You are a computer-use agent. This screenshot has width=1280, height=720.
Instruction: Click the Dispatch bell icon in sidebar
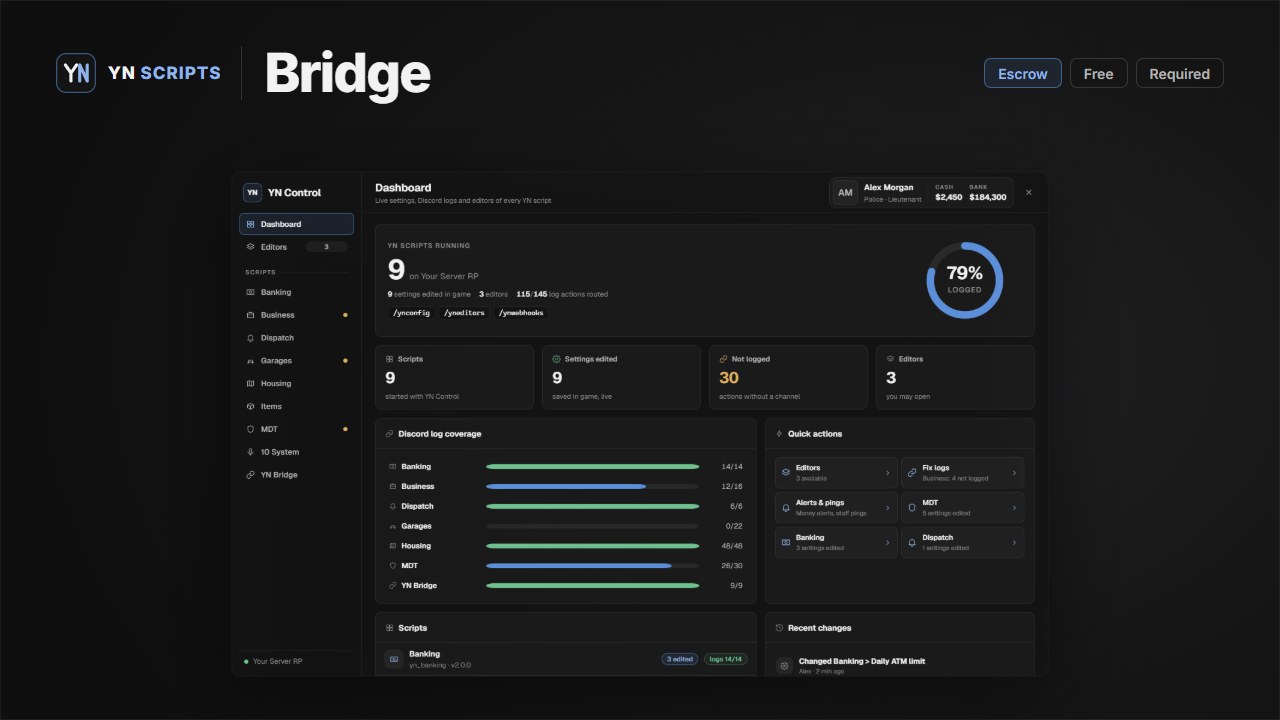pyautogui.click(x=250, y=338)
